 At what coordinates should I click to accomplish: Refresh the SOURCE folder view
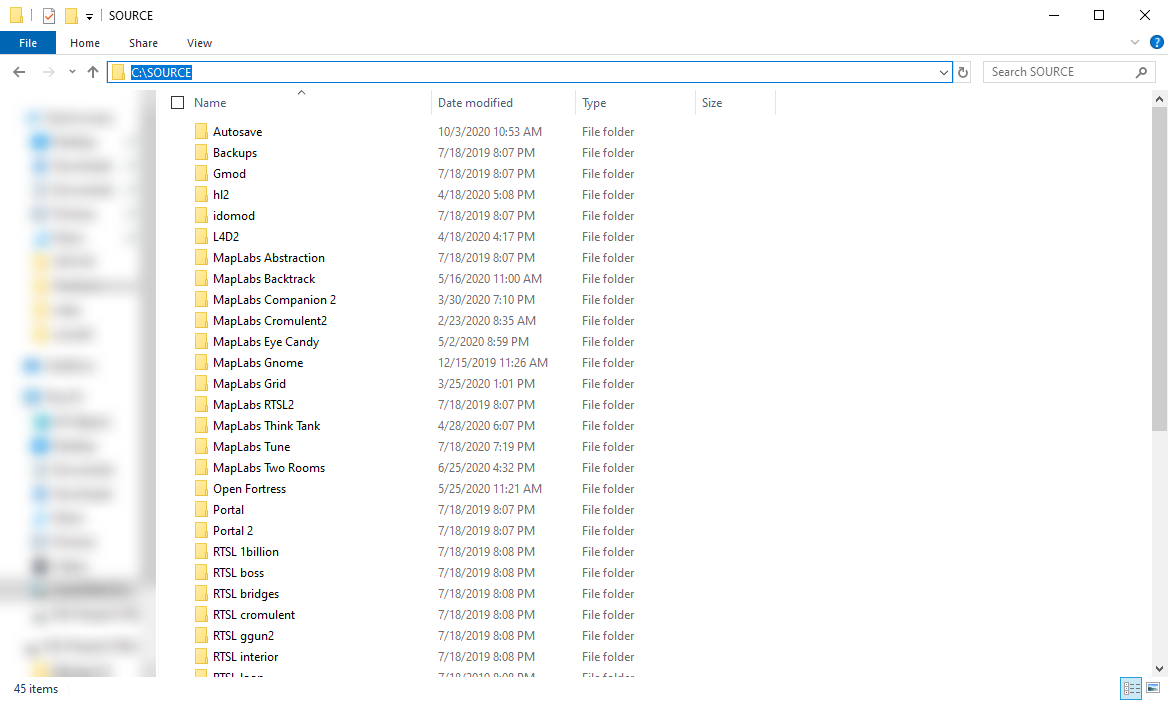tap(962, 72)
